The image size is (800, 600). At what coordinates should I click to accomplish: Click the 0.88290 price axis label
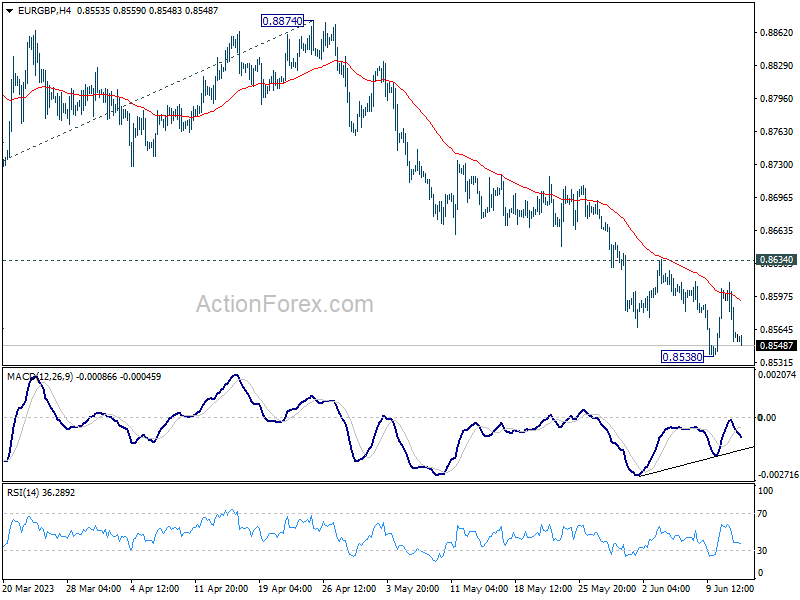[777, 66]
